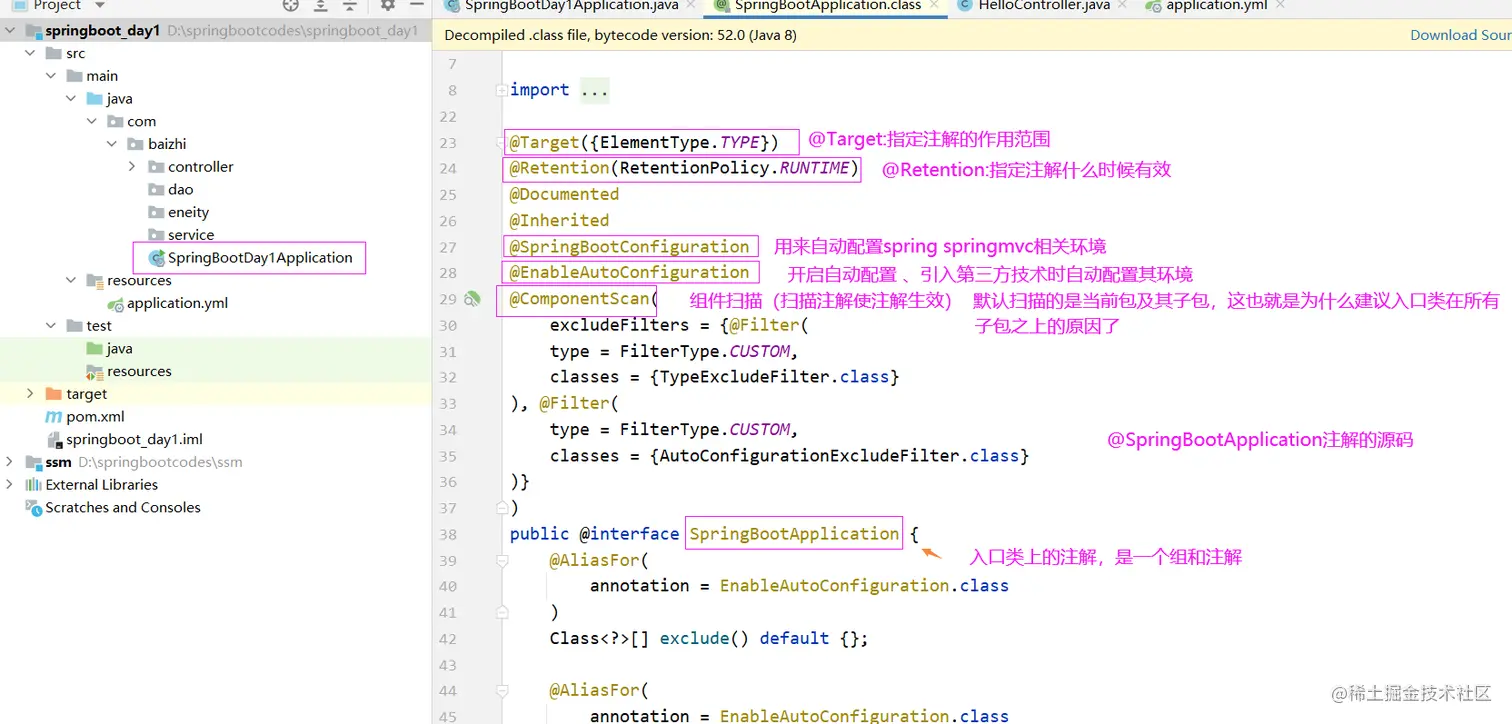Switch to application.yml tab
This screenshot has width=1512, height=724.
tap(1216, 5)
